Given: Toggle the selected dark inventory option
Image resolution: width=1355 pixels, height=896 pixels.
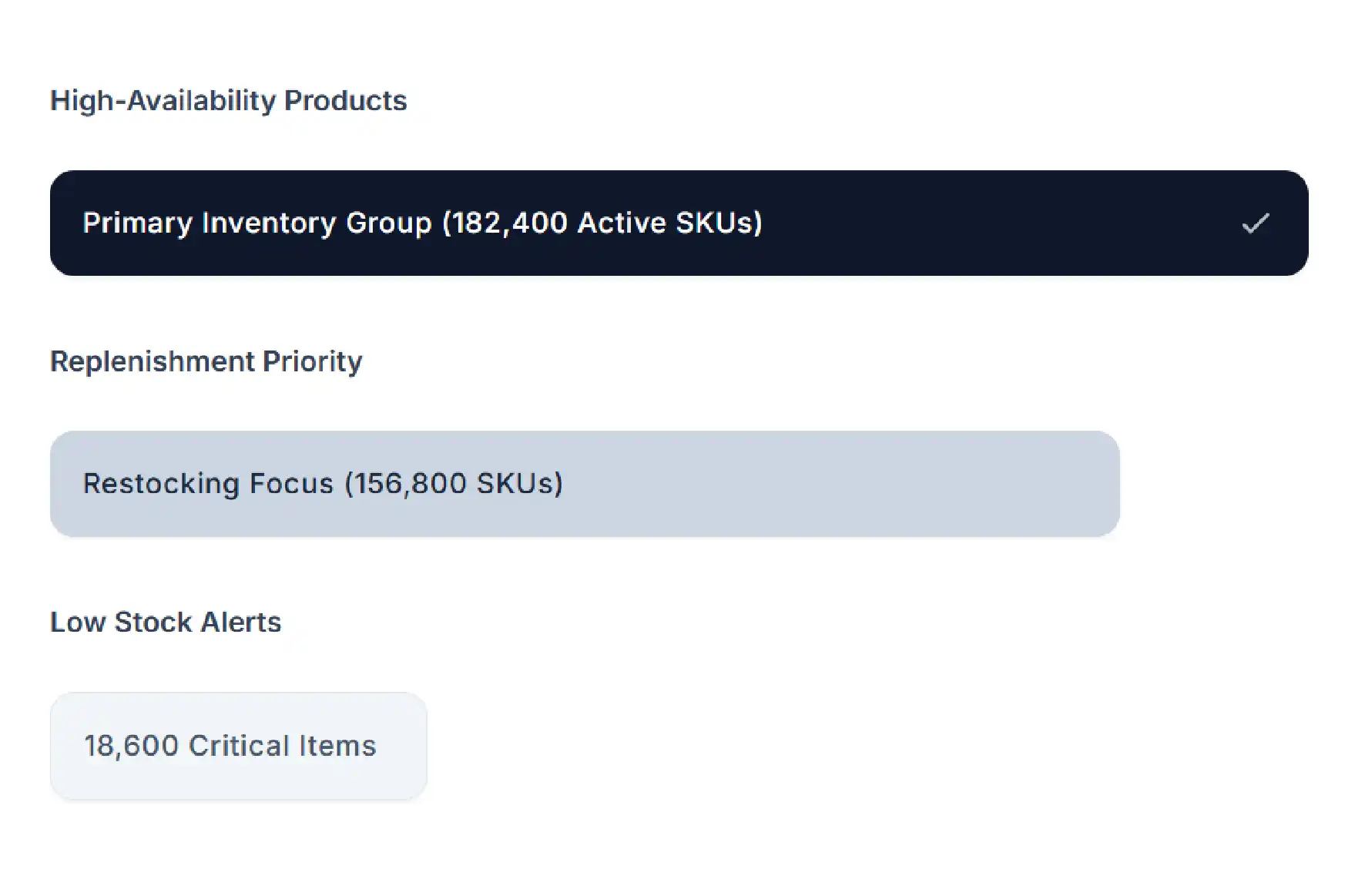Looking at the screenshot, I should 679,223.
